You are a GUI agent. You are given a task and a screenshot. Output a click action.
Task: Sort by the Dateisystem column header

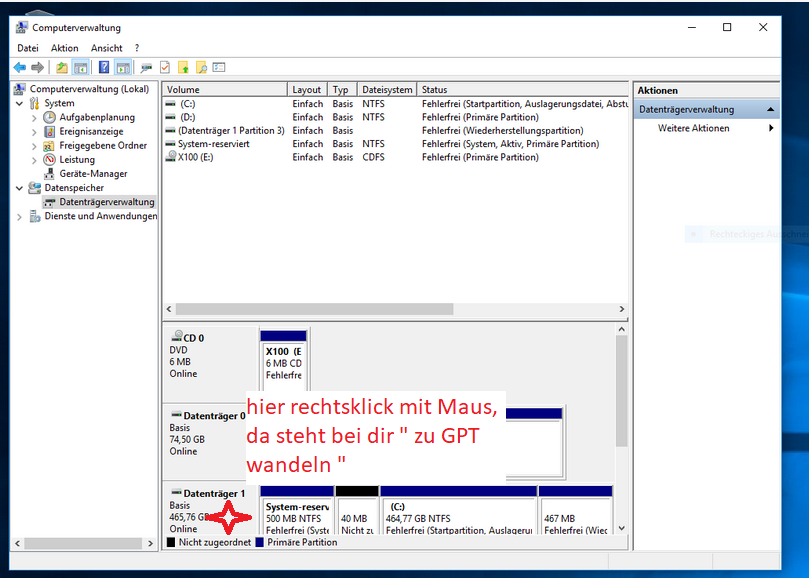pyautogui.click(x=387, y=89)
